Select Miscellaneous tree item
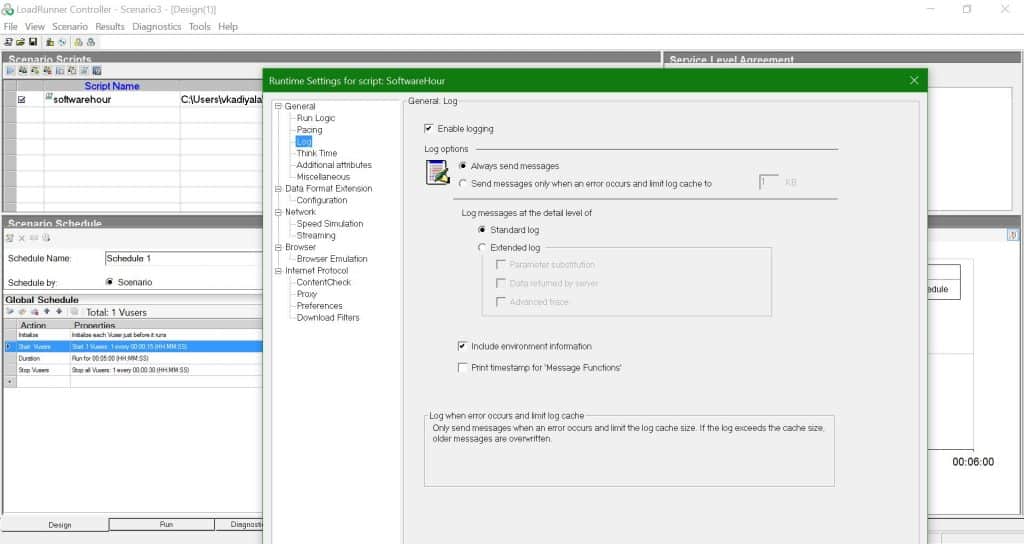Screen dimensions: 1024x544 (x=323, y=176)
